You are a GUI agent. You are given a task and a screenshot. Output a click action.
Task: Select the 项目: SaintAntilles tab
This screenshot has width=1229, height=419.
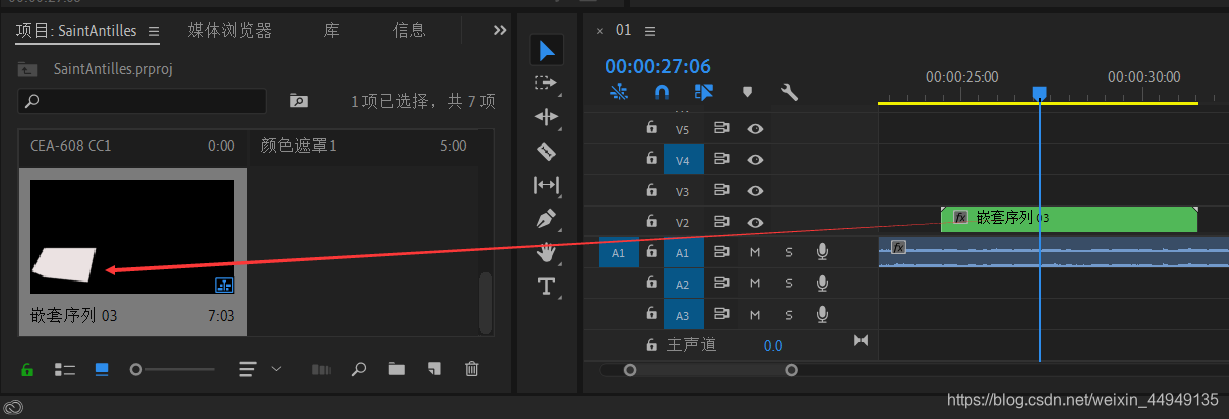[76, 31]
